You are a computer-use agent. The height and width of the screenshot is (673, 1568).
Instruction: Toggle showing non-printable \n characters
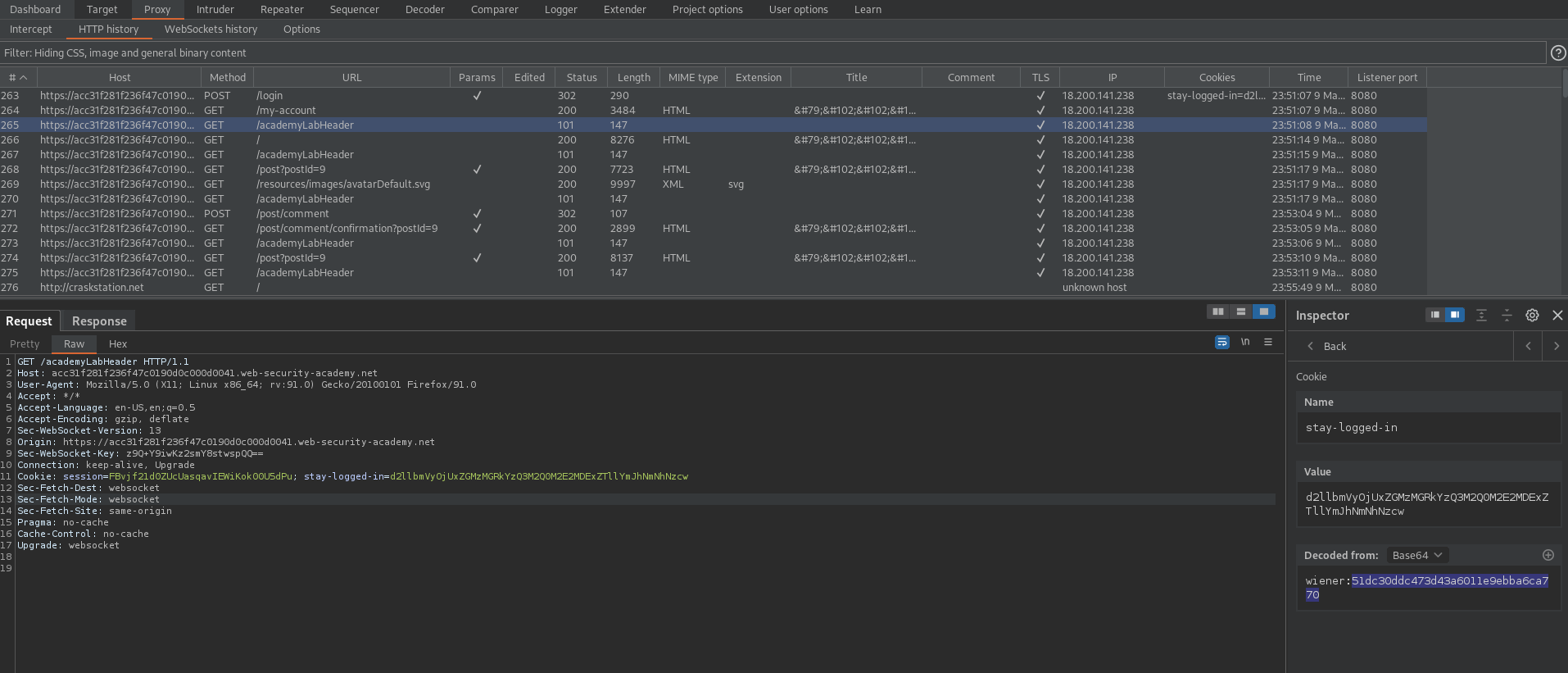(1245, 342)
